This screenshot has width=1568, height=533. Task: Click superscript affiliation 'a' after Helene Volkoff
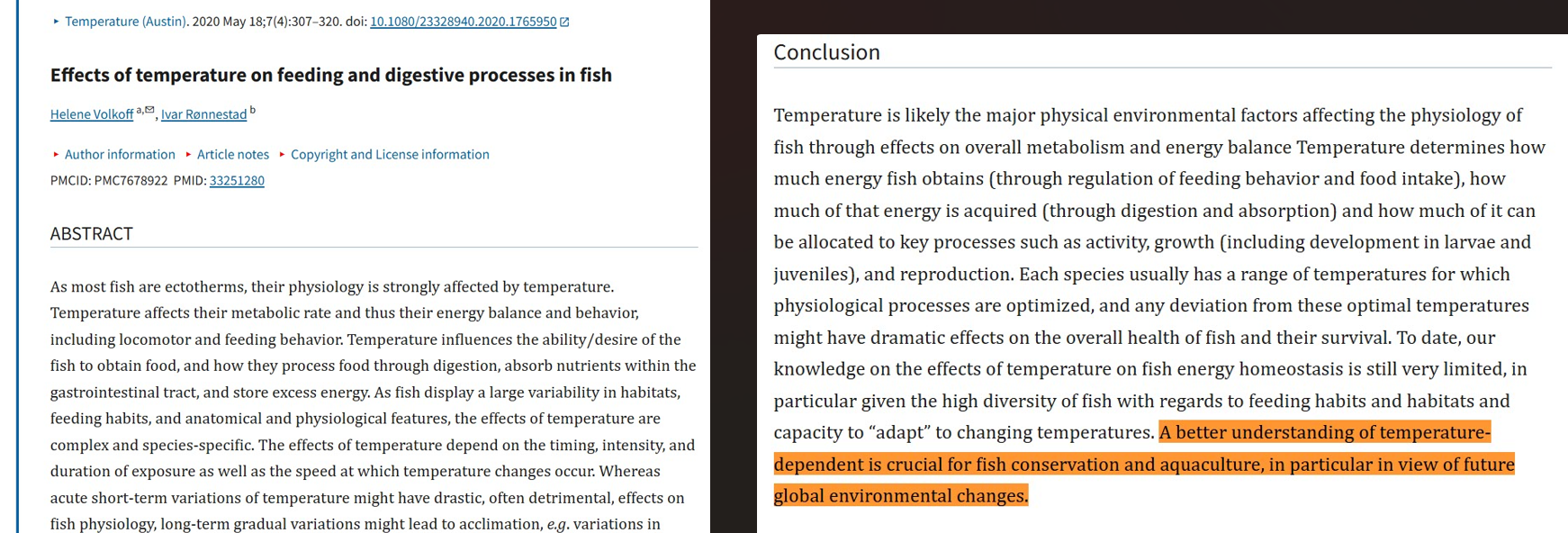pyautogui.click(x=139, y=110)
